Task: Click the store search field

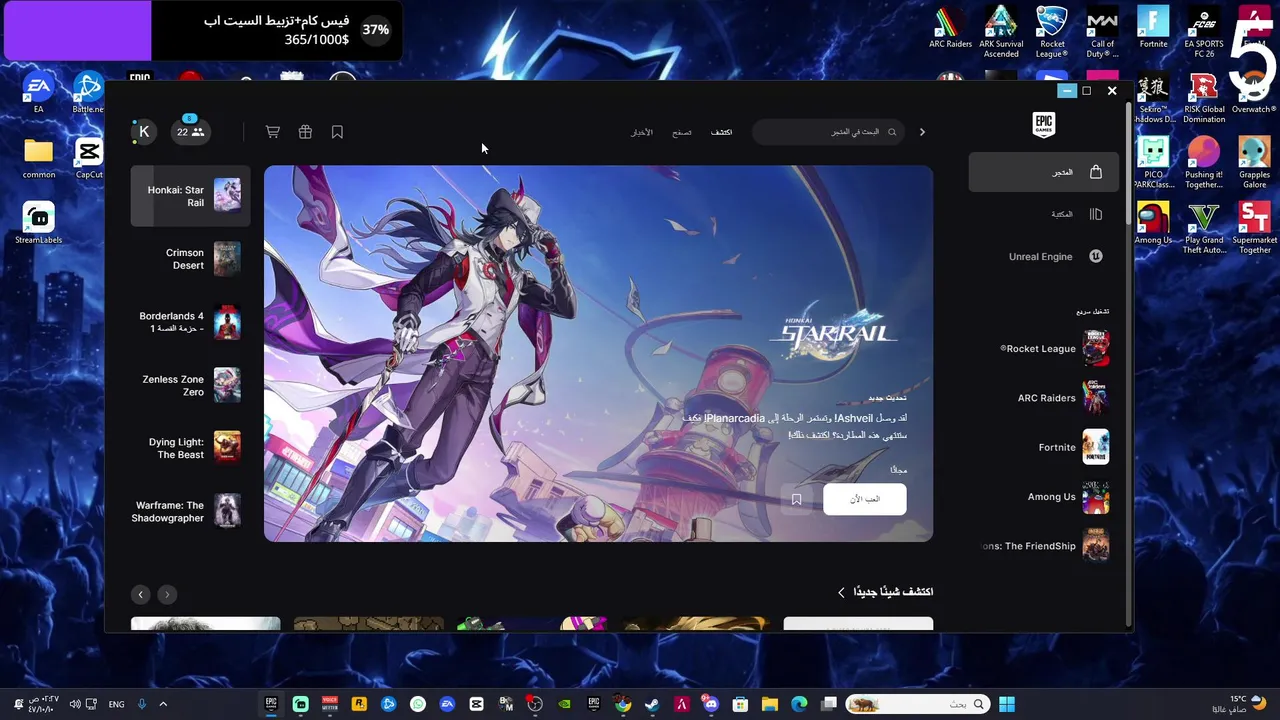Action: (830, 132)
